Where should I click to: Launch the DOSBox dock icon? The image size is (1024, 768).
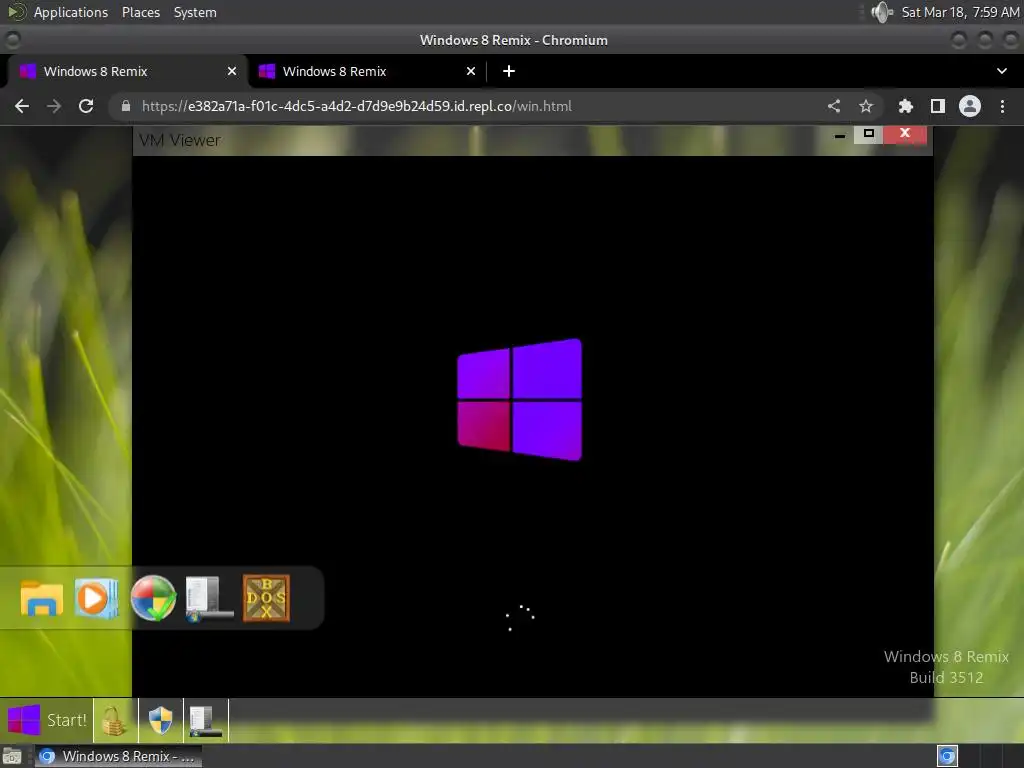click(x=266, y=598)
